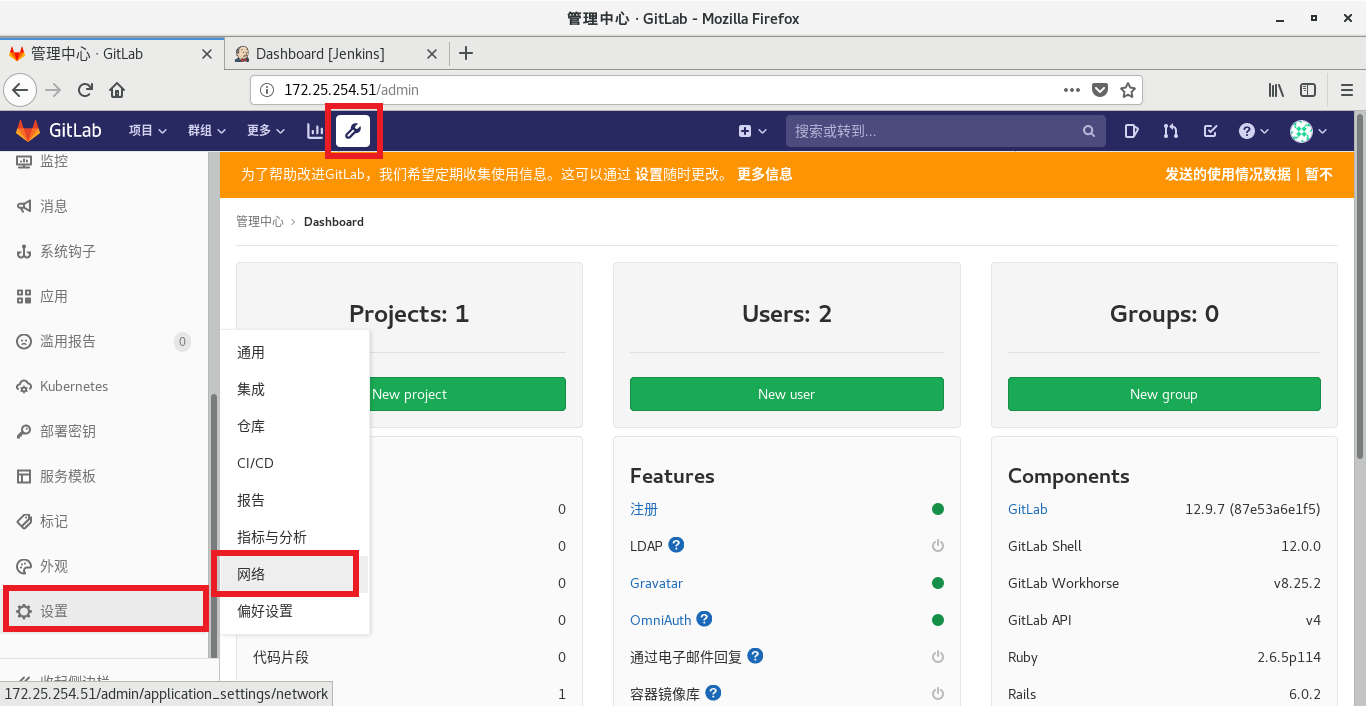The width and height of the screenshot is (1366, 706).
Task: Click help icon beside 通过电子邮件回复
Action: (755, 656)
